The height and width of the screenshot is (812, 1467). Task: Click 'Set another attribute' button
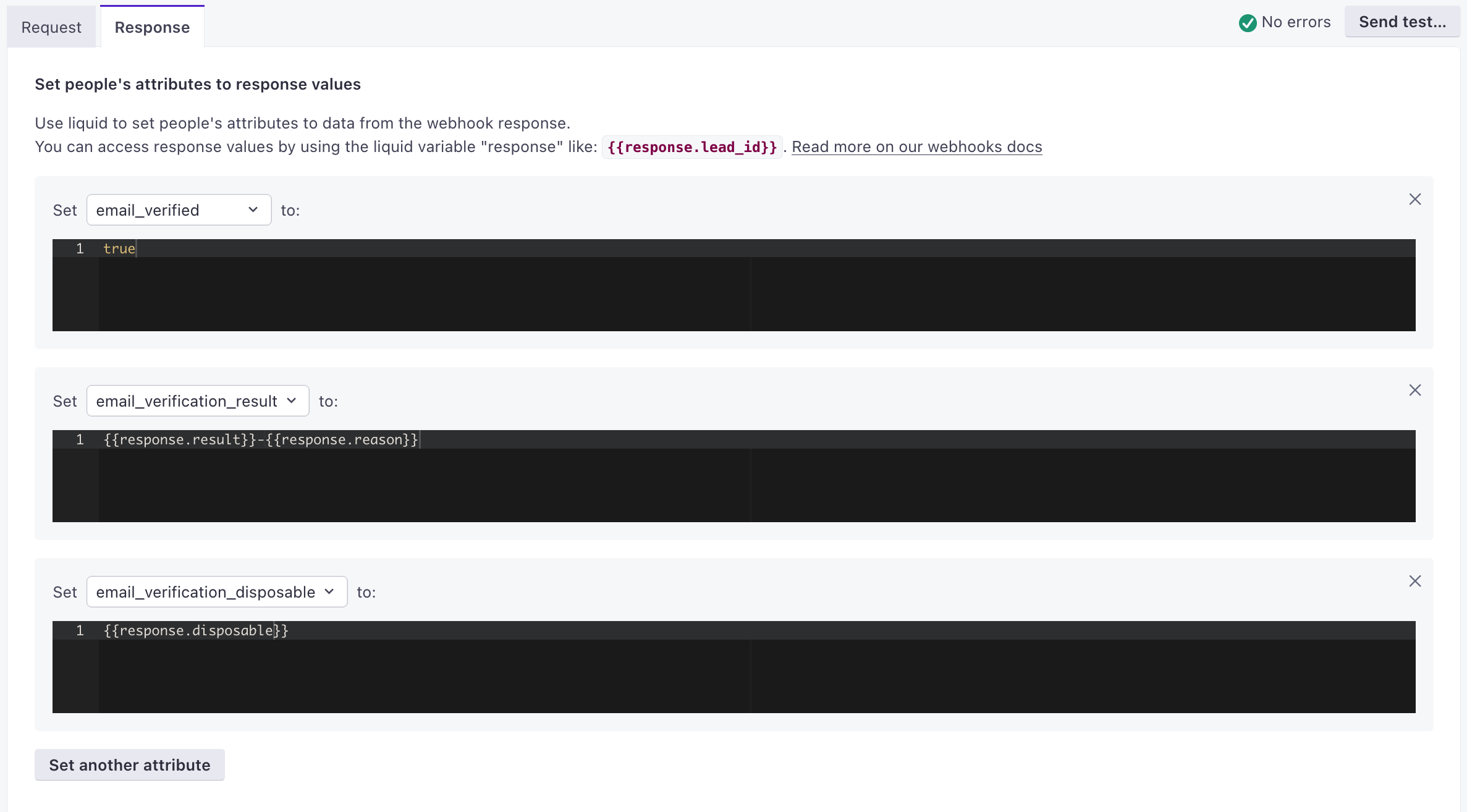129,764
